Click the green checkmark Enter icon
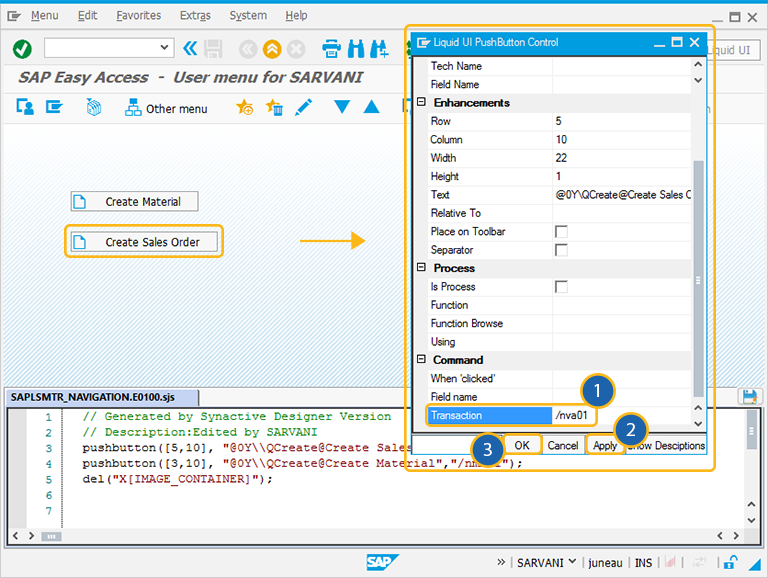Viewport: 768px width, 578px height. [x=22, y=48]
